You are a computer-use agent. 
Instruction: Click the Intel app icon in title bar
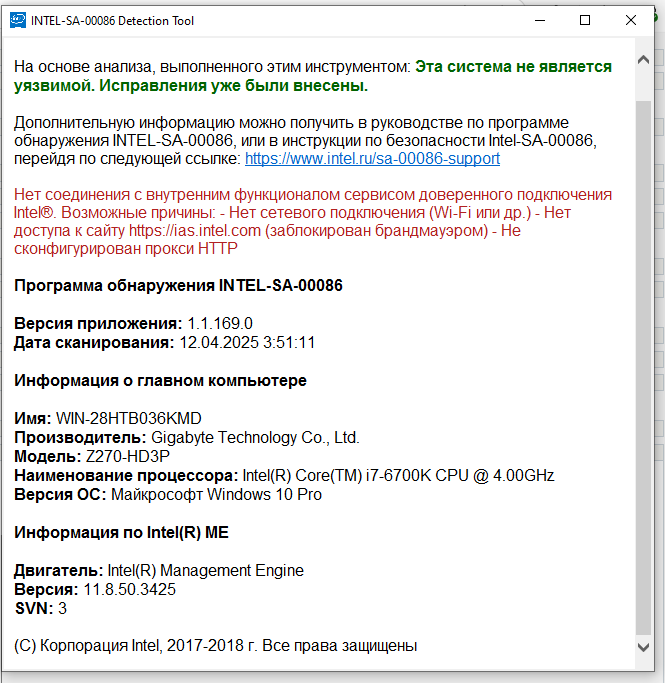point(18,20)
